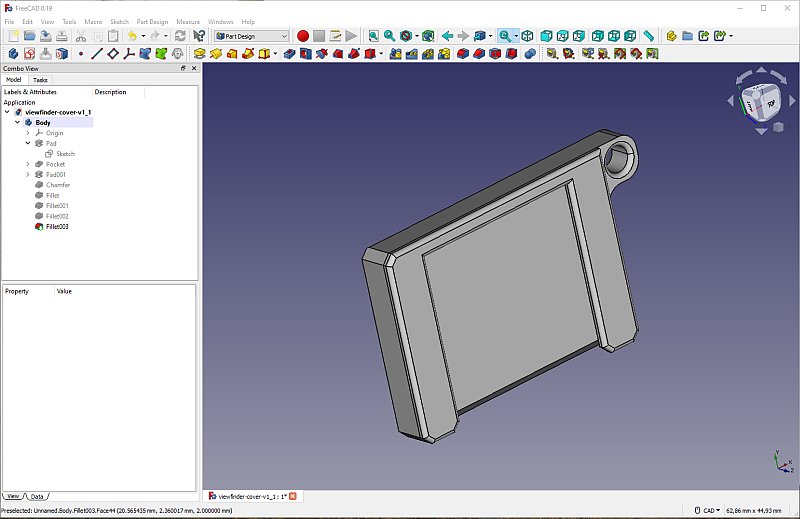Open the draw style dropdown arrow
This screenshot has width=800, height=519.
click(417, 36)
